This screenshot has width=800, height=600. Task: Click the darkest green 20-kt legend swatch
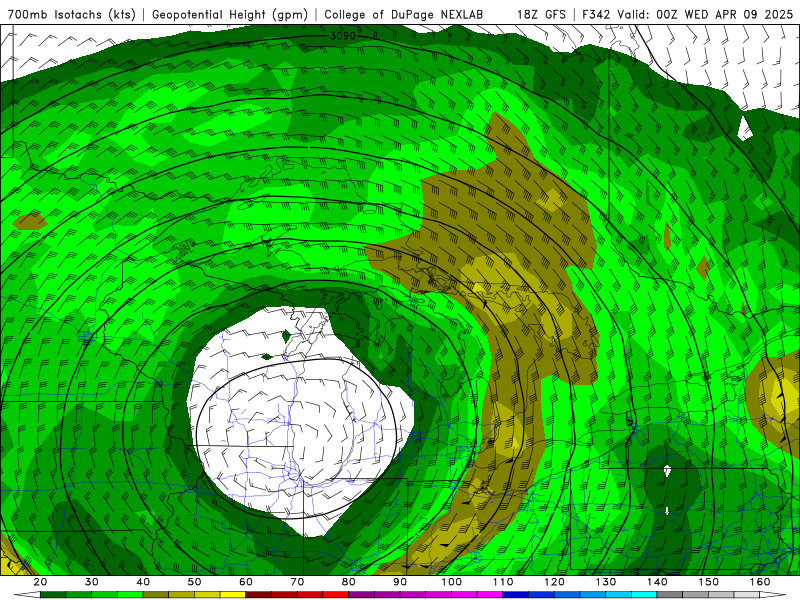point(53,595)
